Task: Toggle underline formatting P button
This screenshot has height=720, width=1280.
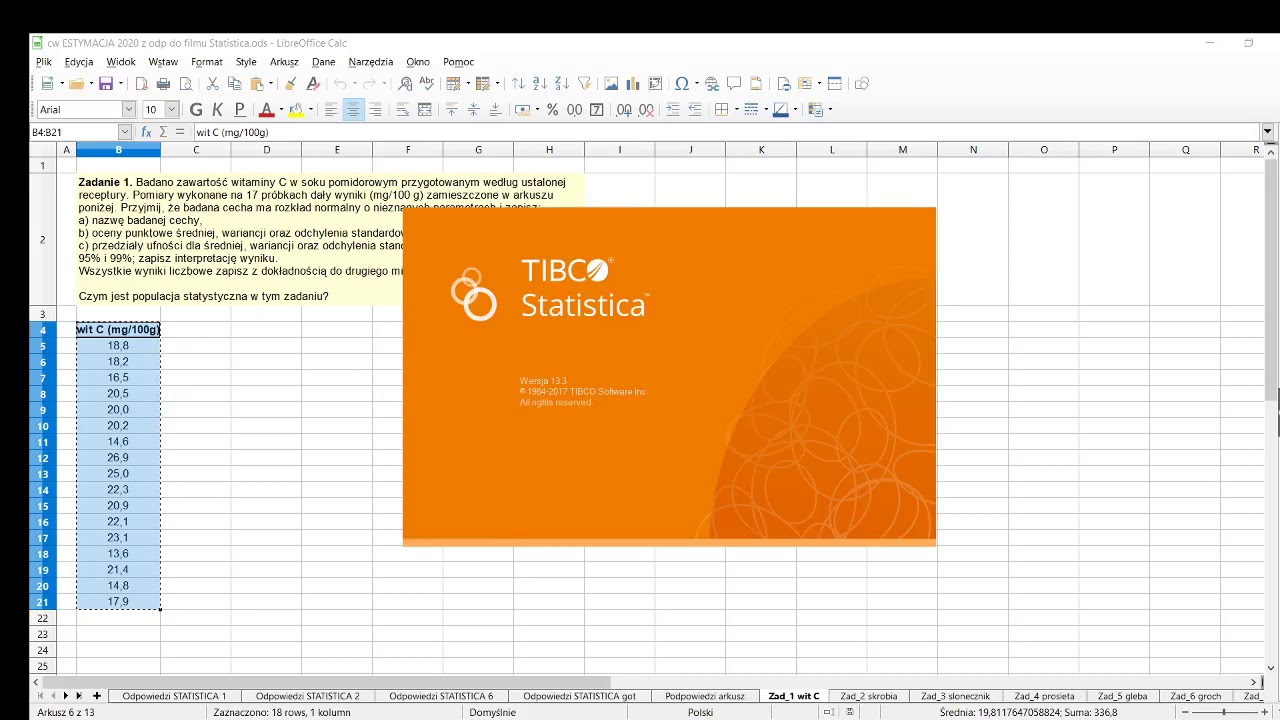Action: click(x=239, y=110)
